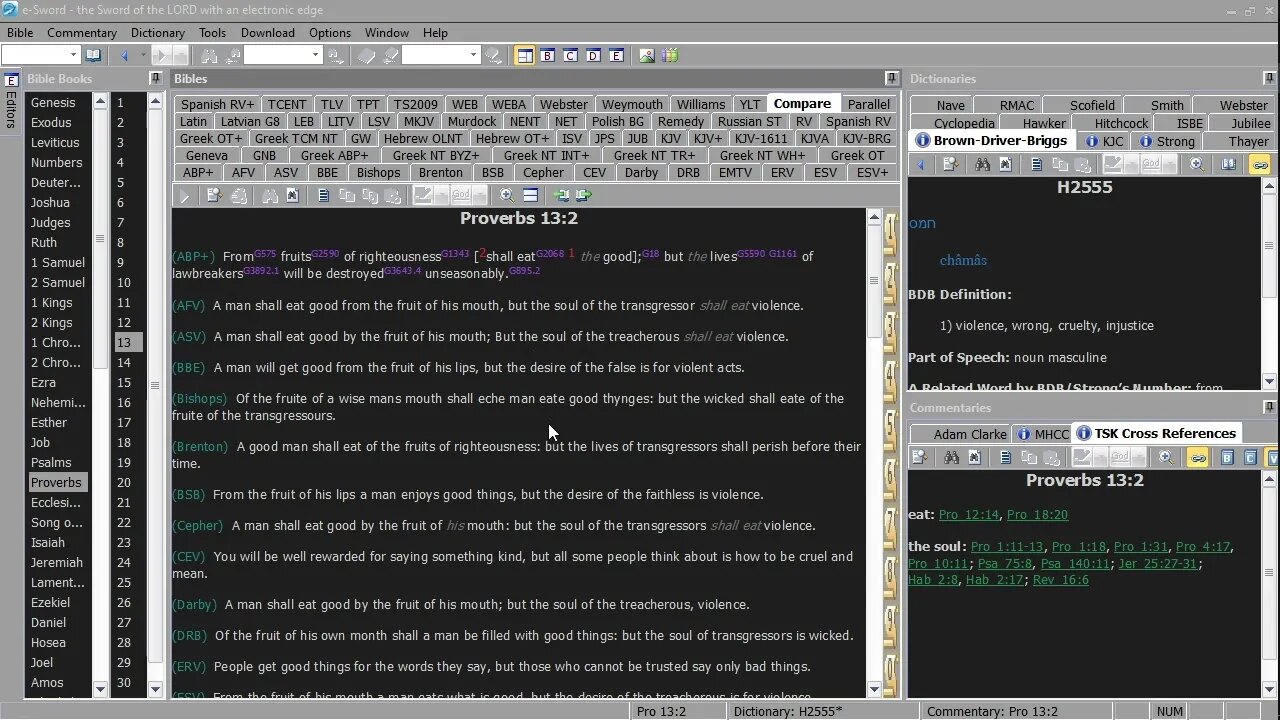Select the KJV Bible tab
Image resolution: width=1280 pixels, height=720 pixels.
pos(670,138)
